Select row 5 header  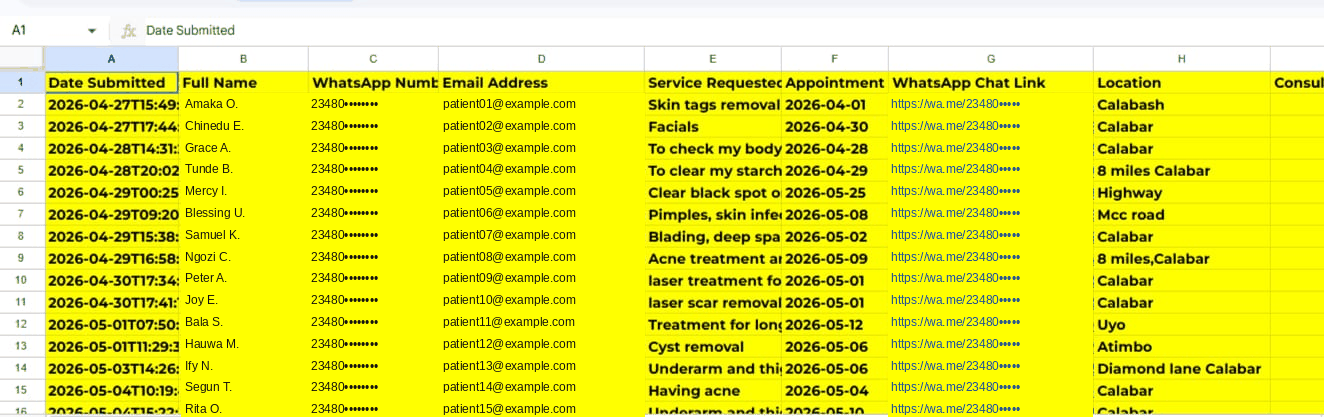coord(22,170)
